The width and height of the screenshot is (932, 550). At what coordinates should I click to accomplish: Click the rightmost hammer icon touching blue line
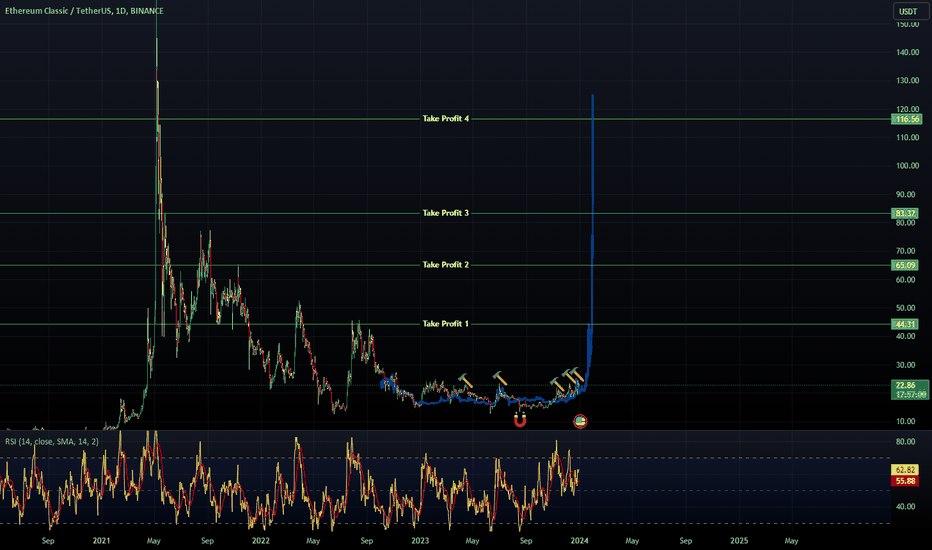[x=578, y=375]
